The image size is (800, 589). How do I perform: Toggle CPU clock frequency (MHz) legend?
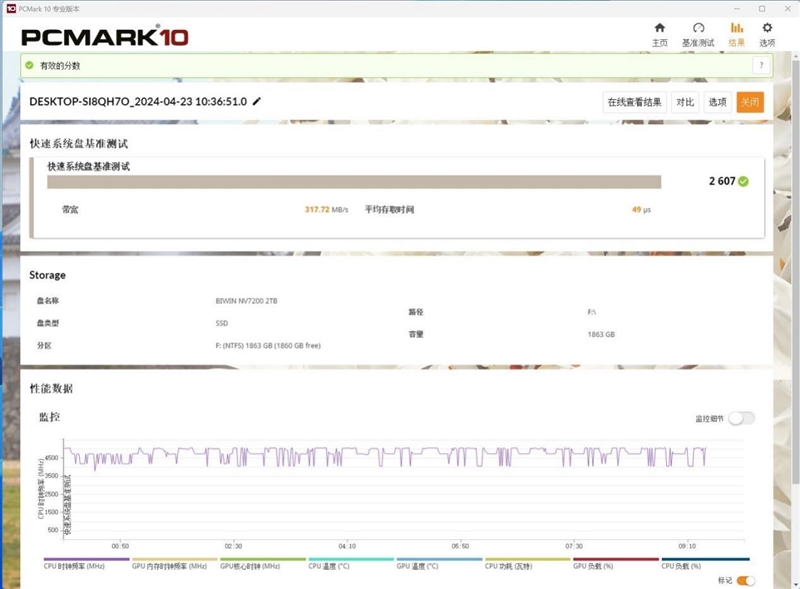point(86,563)
